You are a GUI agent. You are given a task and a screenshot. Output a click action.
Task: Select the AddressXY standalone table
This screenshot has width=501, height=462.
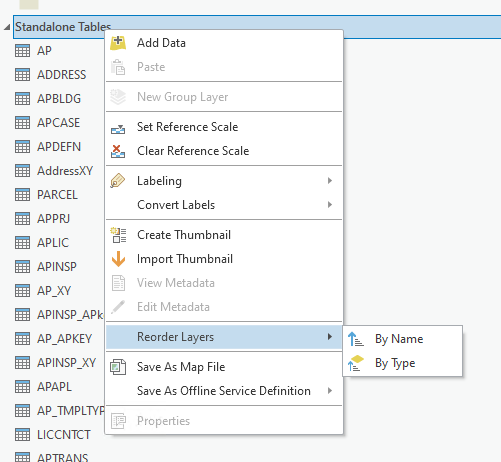pyautogui.click(x=65, y=171)
